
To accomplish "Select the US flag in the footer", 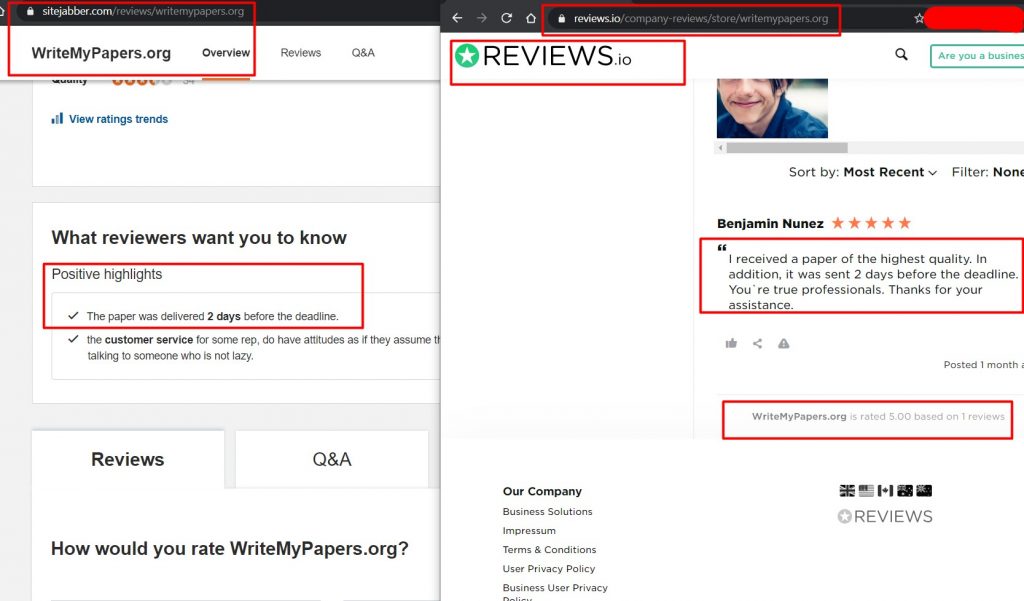I will click(866, 491).
